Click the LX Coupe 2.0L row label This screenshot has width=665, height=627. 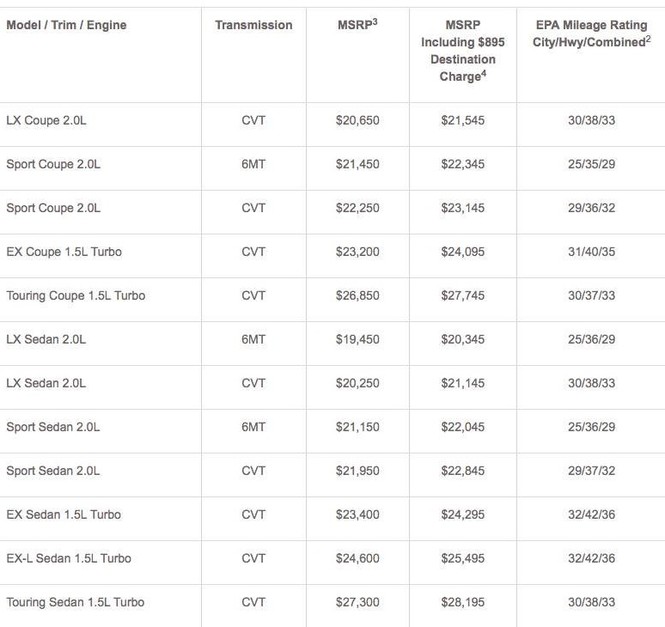pos(46,120)
